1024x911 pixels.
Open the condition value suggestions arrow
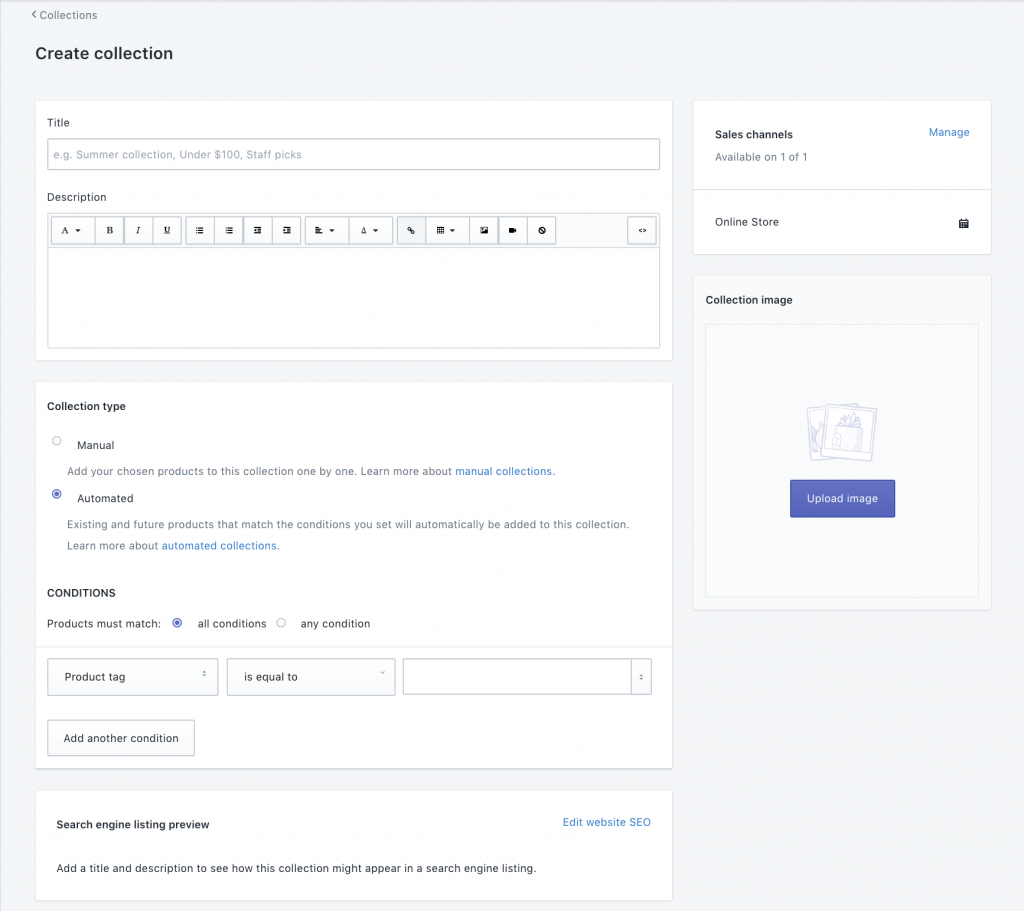pyautogui.click(x=641, y=677)
